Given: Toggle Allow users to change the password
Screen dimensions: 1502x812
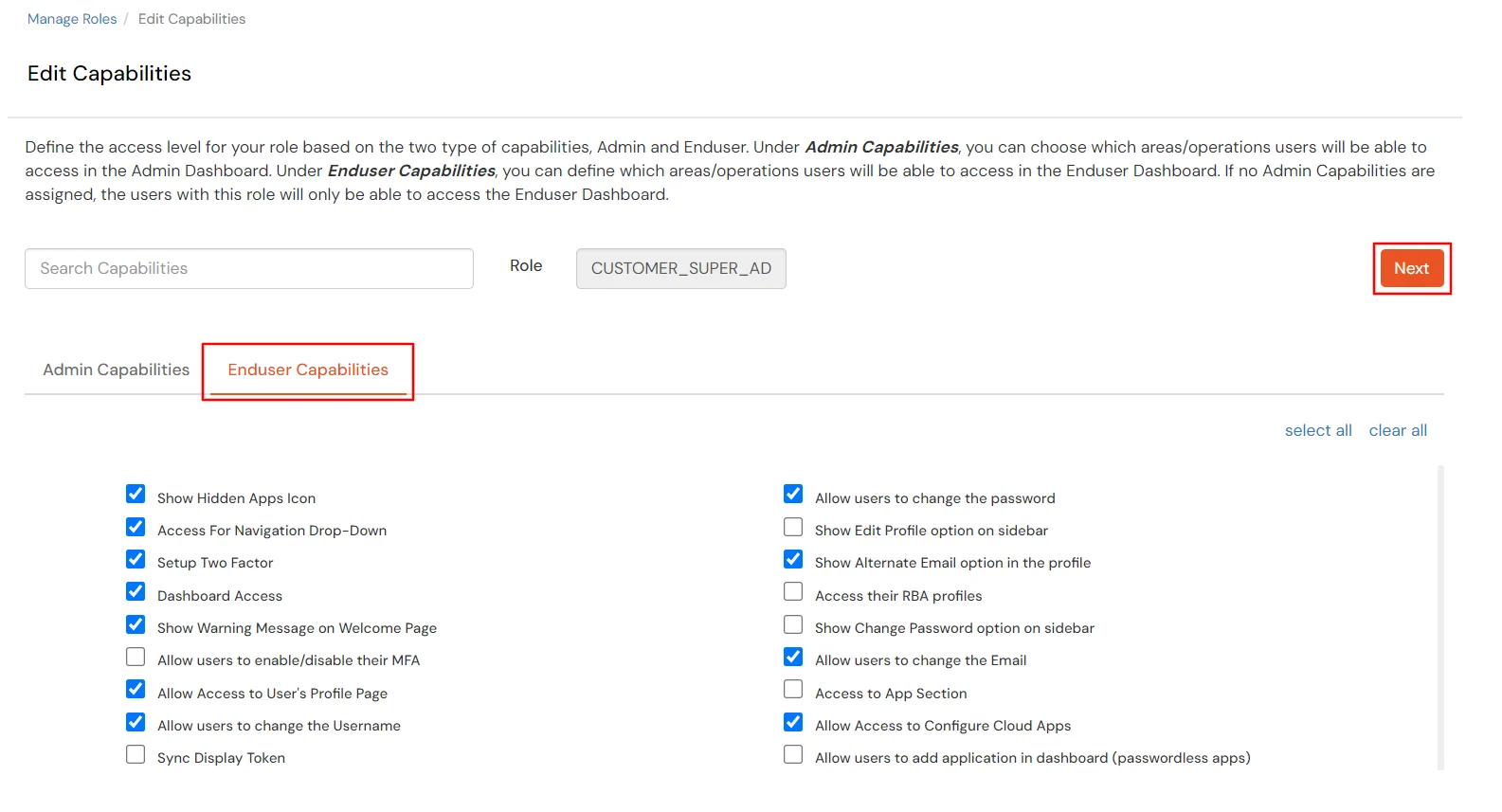Looking at the screenshot, I should (793, 495).
